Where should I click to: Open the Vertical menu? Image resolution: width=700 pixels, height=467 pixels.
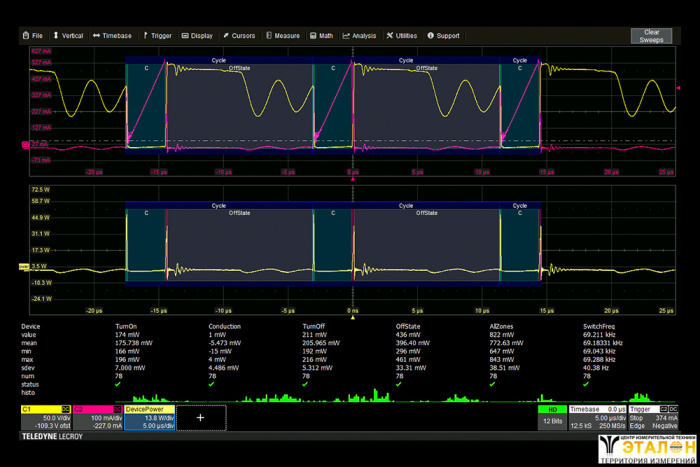tap(68, 36)
